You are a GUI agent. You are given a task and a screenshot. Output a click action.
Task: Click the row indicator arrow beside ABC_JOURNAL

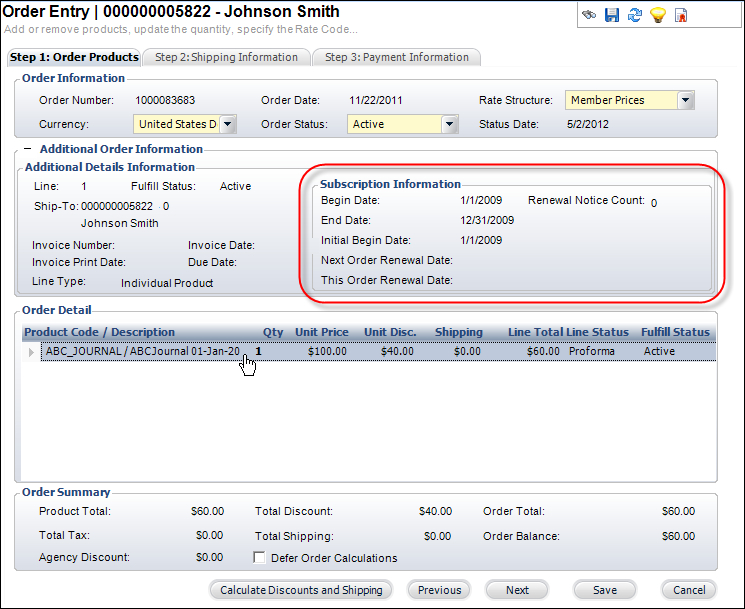click(31, 352)
